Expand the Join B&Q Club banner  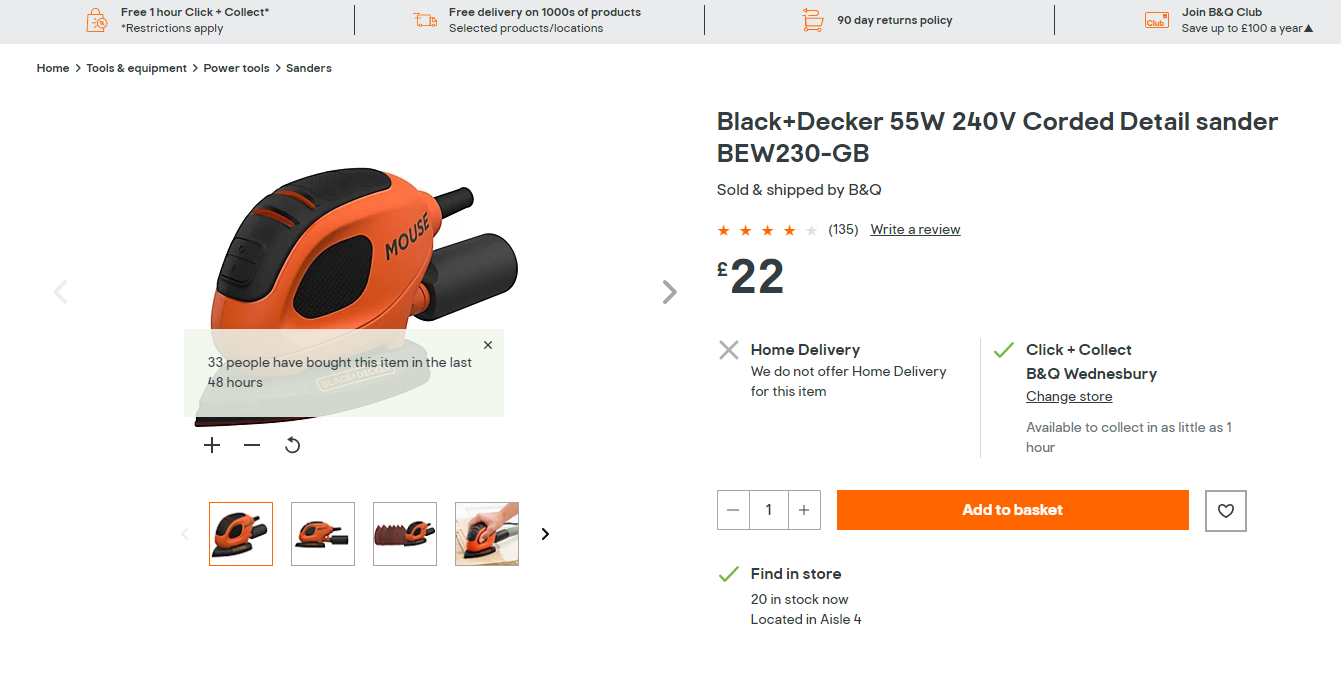tap(1308, 28)
